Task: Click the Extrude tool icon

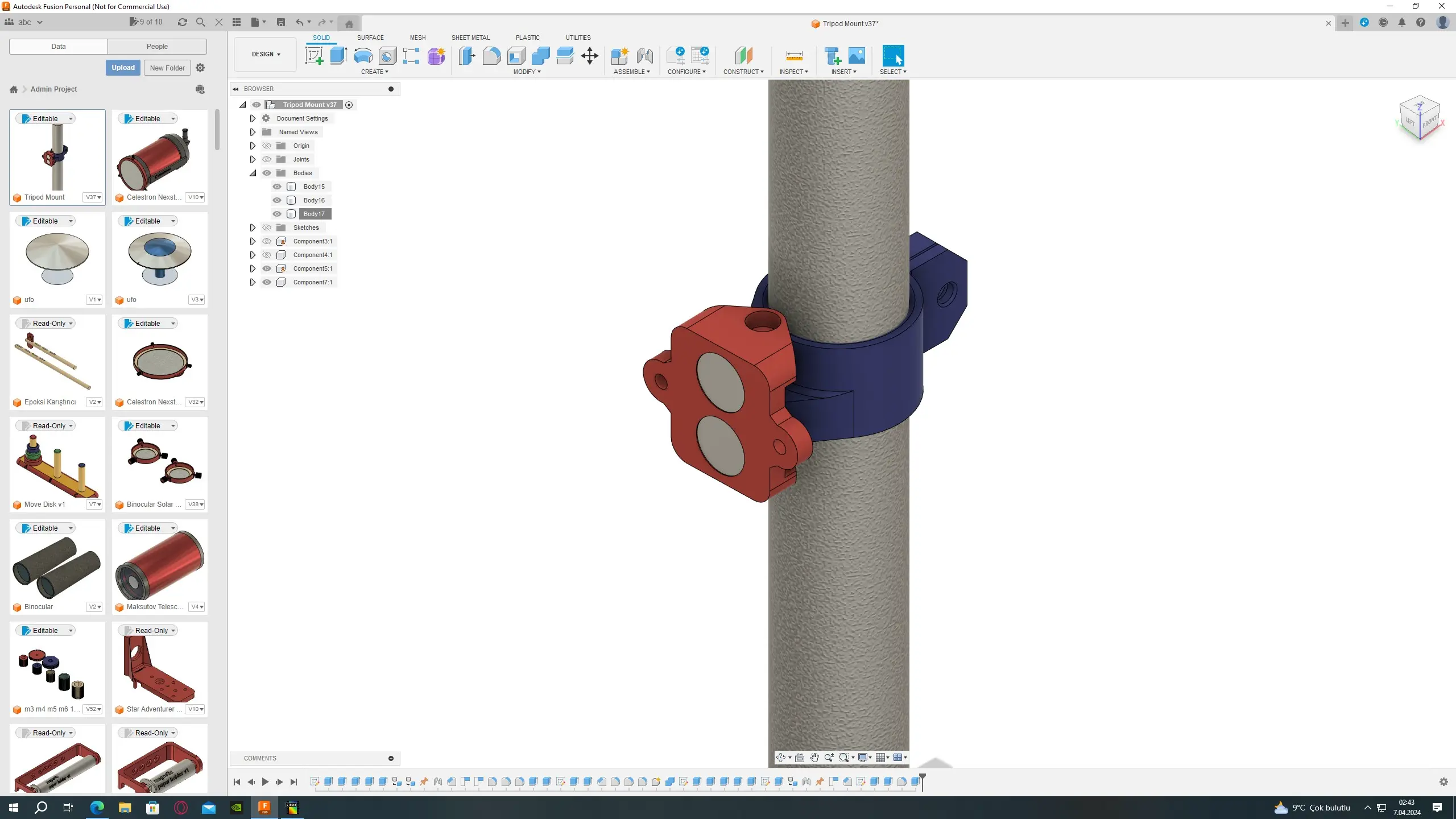Action: (x=338, y=56)
